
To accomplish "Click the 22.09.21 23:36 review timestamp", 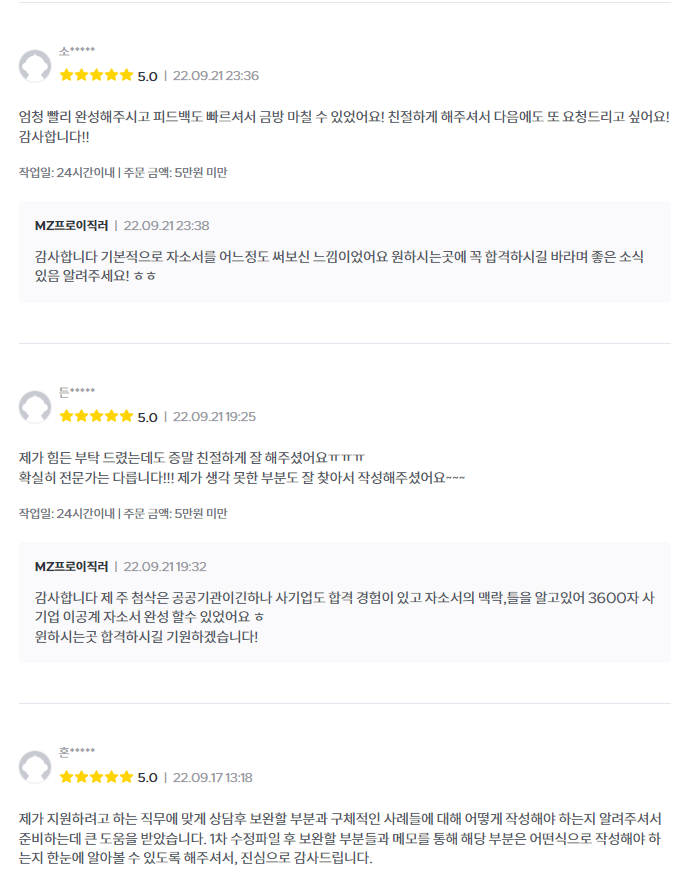I will point(216,76).
